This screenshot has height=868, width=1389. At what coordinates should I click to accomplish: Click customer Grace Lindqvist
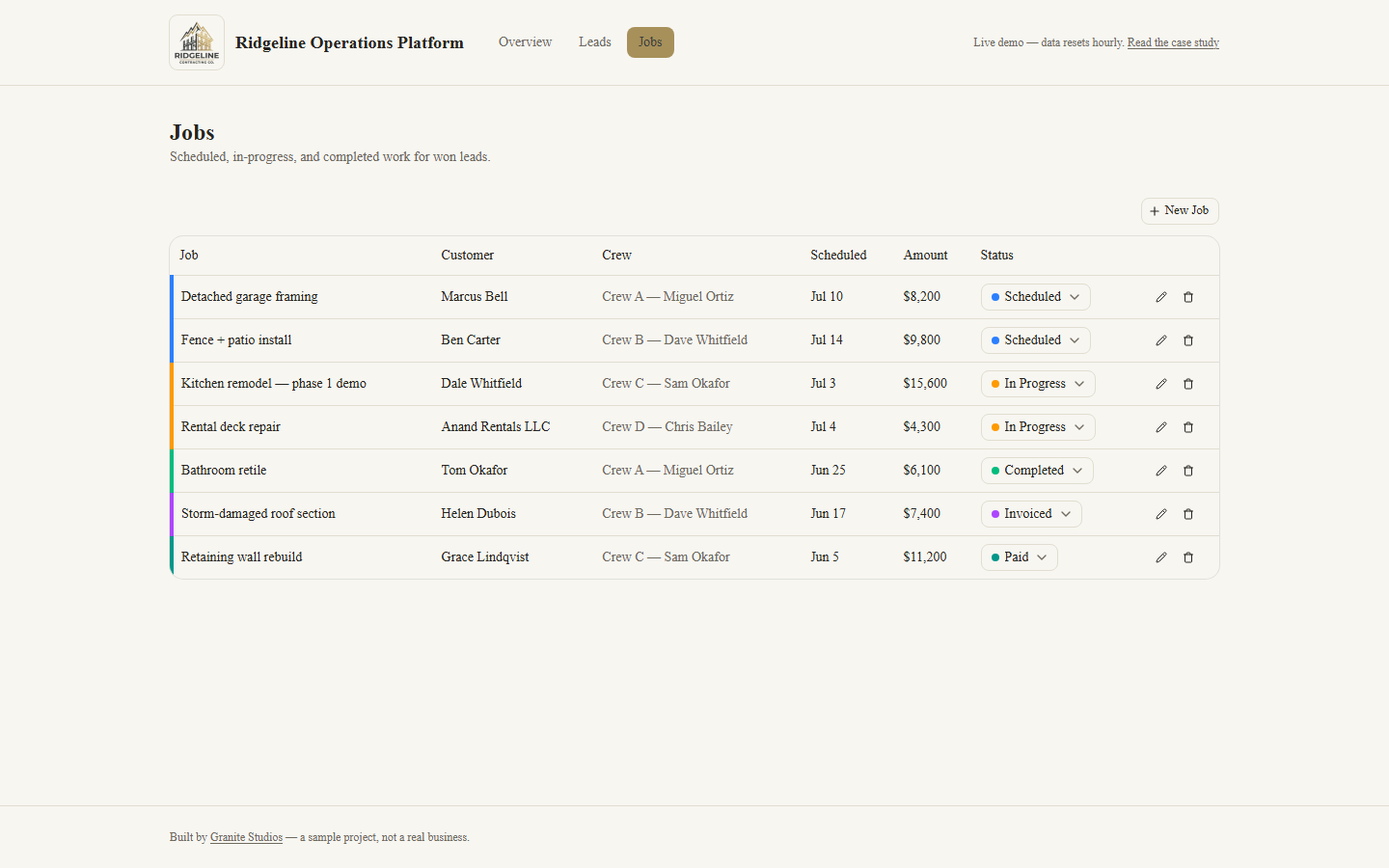(x=485, y=557)
